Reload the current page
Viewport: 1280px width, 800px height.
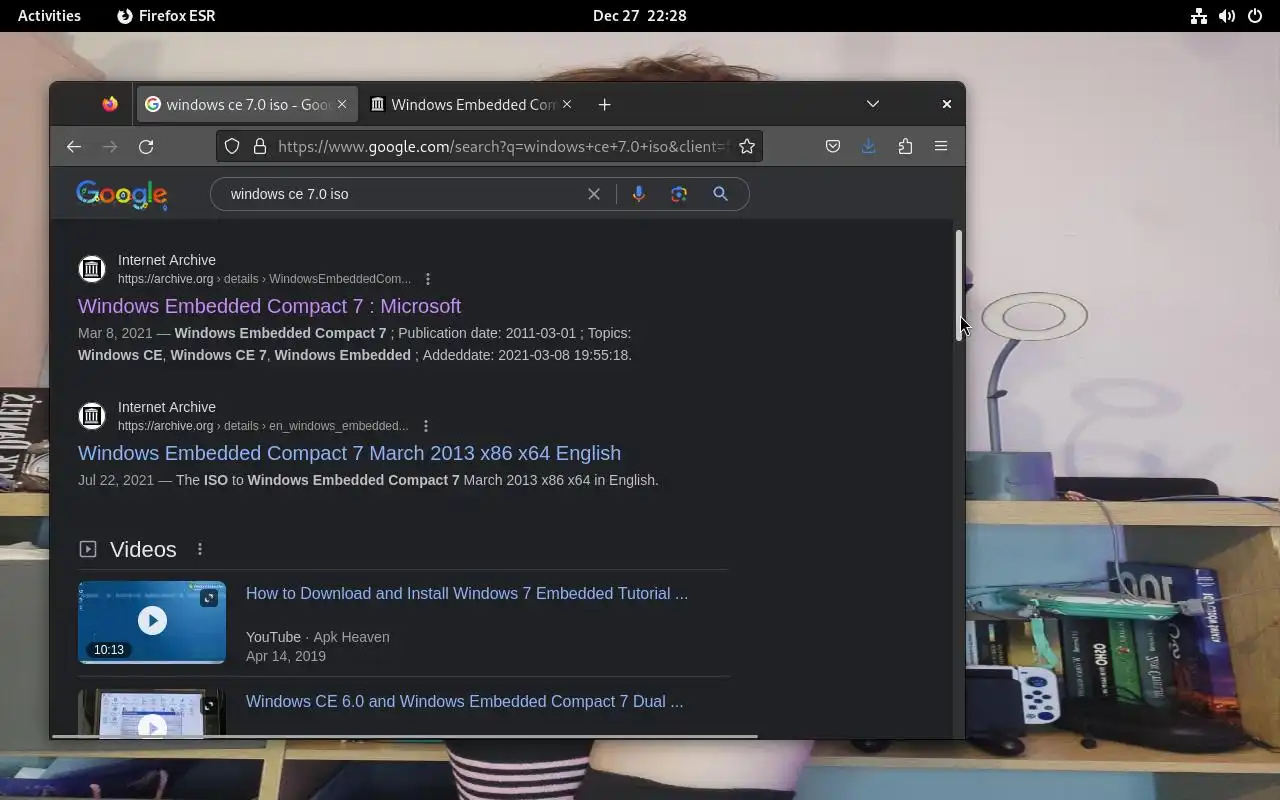point(146,146)
